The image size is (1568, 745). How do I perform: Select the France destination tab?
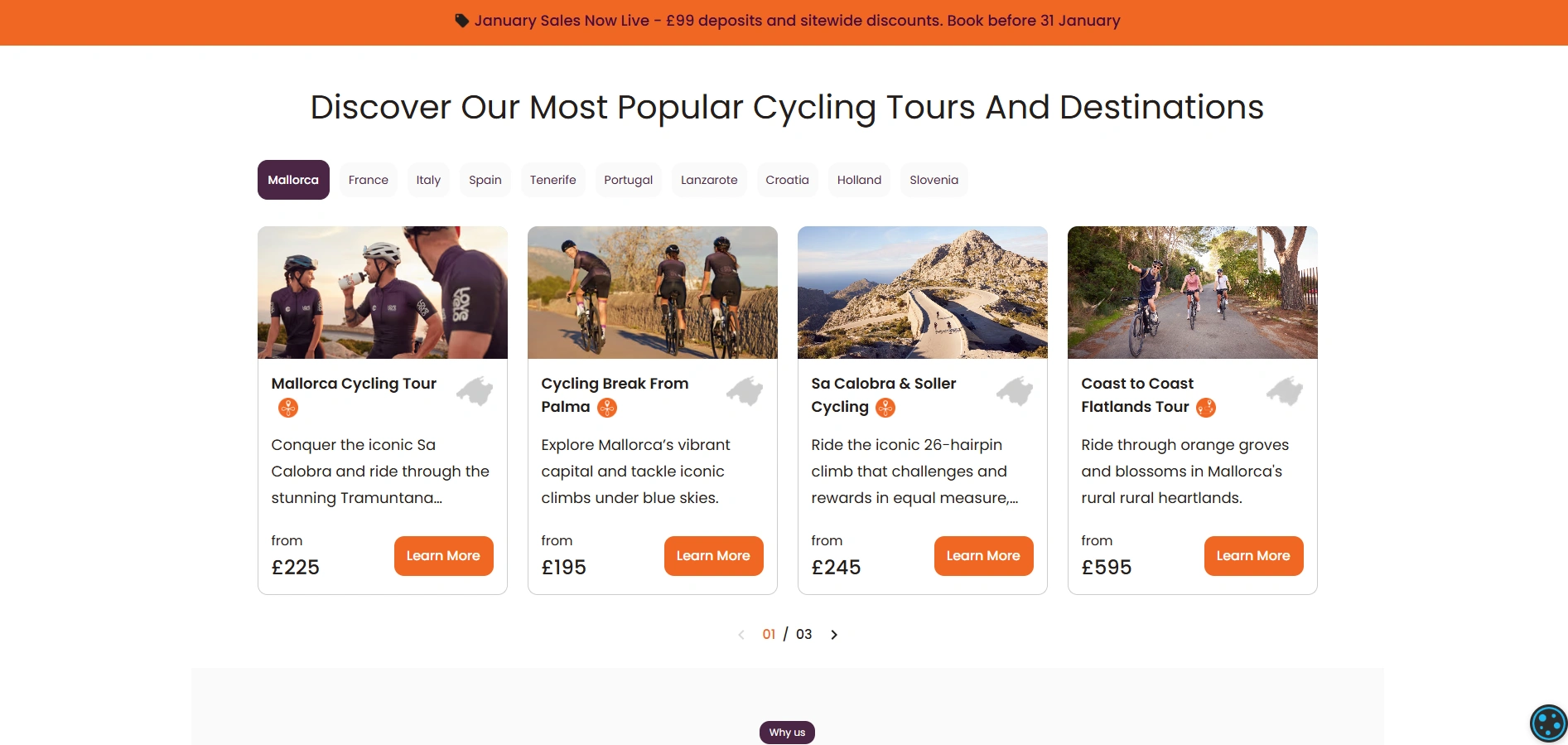[369, 180]
